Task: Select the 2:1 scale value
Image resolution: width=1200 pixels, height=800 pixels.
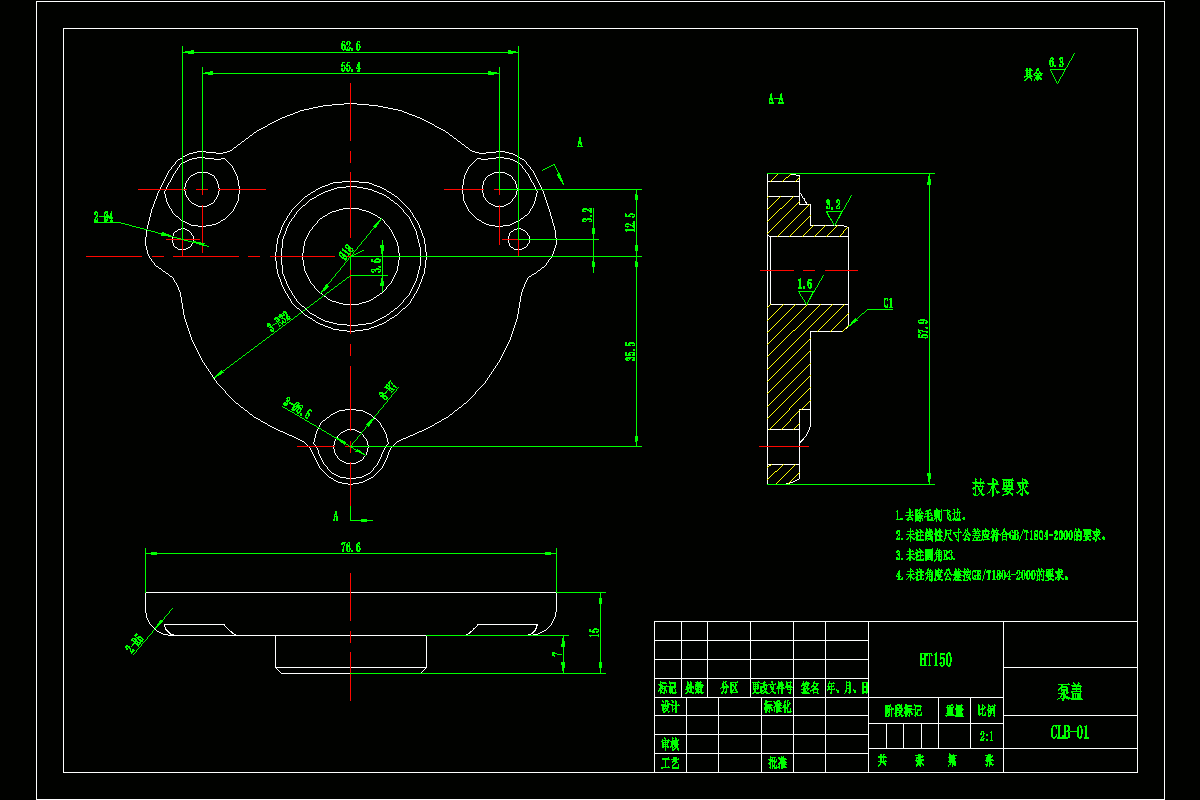Action: click(x=986, y=736)
